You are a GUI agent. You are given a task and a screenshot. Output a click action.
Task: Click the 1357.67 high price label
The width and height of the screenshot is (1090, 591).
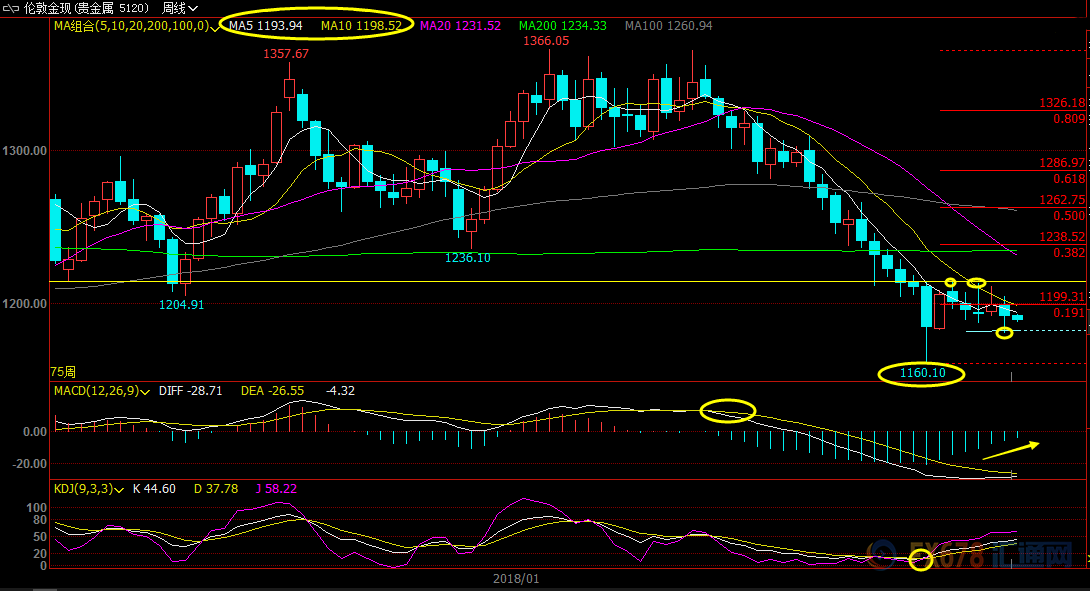coord(286,54)
